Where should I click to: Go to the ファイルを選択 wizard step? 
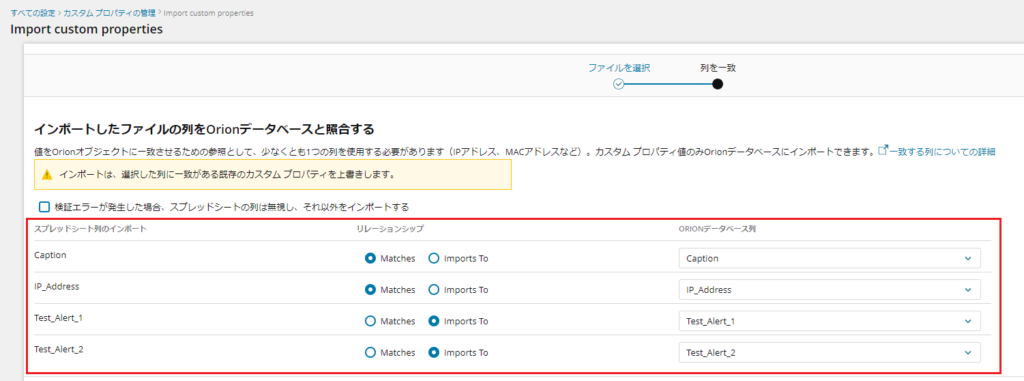pyautogui.click(x=618, y=67)
